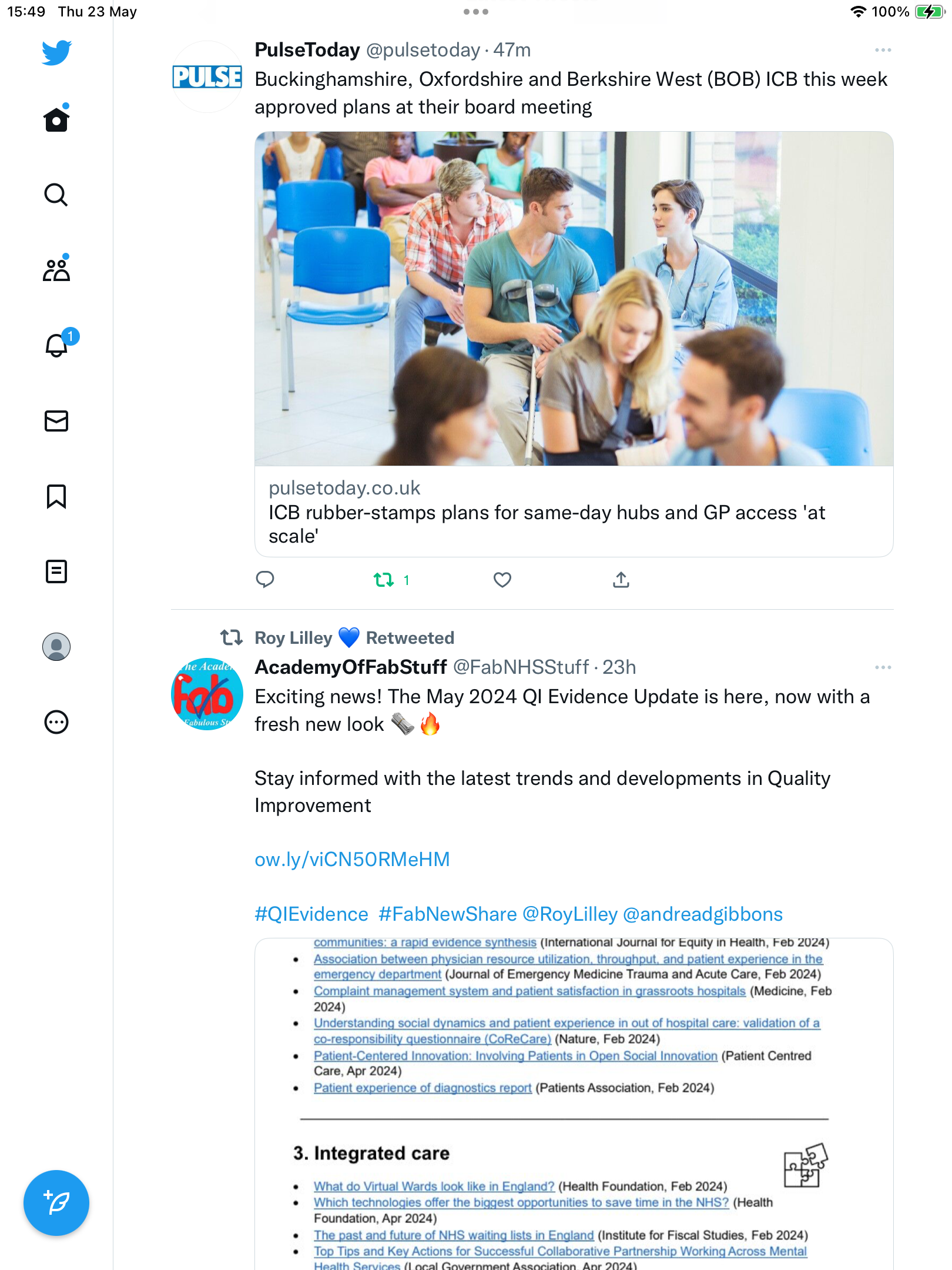Open the Home timeline icon
952x1270 pixels.
coord(56,119)
